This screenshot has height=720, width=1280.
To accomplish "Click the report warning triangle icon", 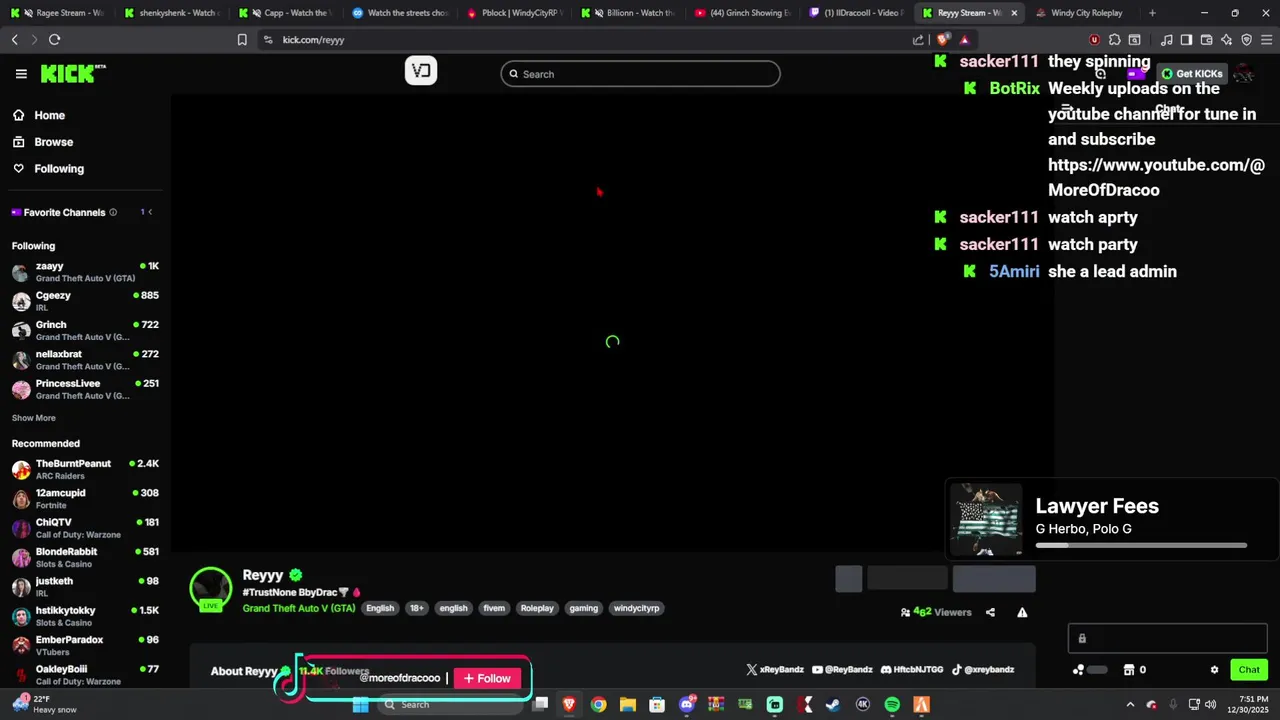I will (1022, 612).
